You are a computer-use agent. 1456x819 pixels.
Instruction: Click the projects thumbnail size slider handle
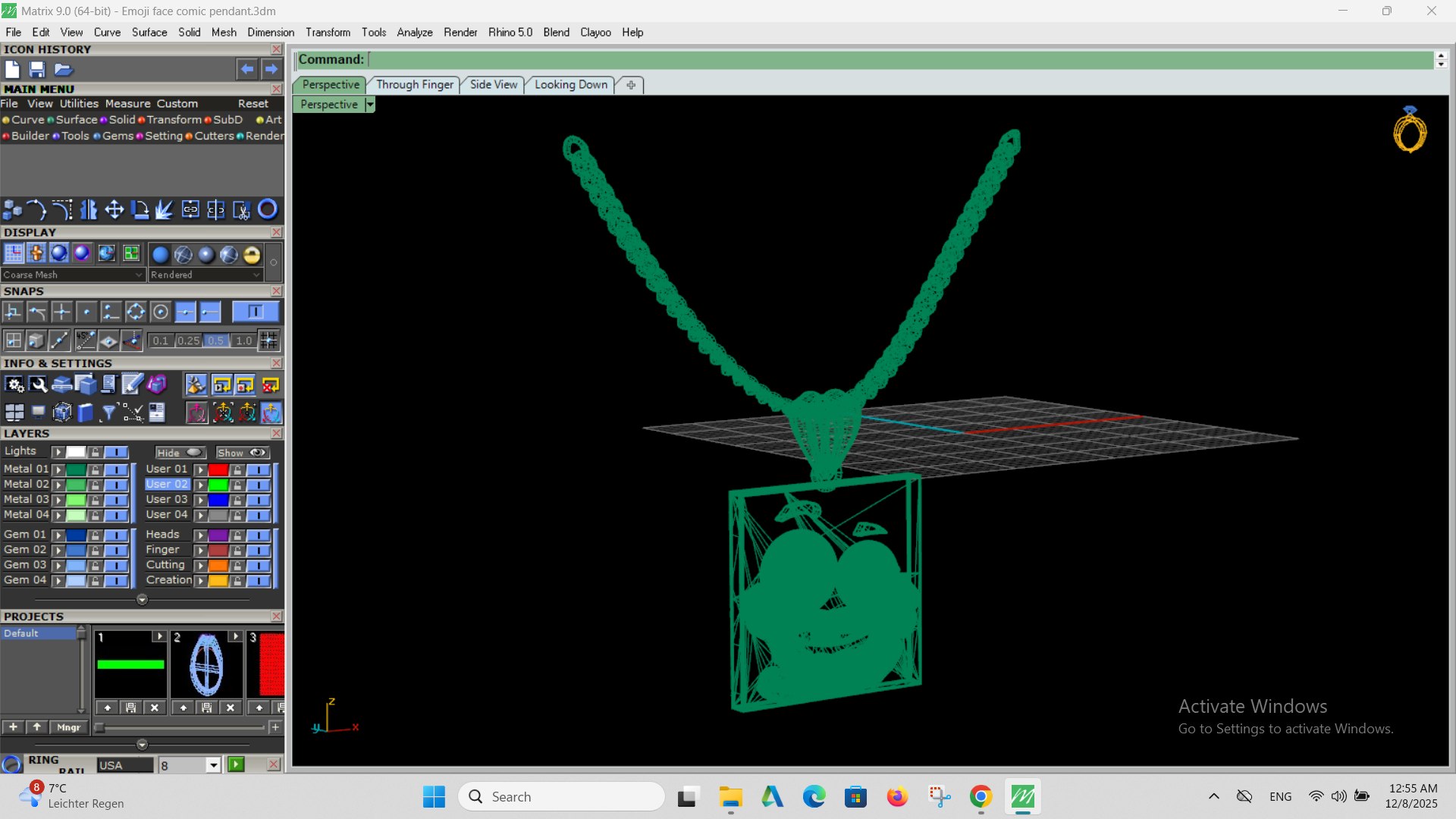coord(99,727)
